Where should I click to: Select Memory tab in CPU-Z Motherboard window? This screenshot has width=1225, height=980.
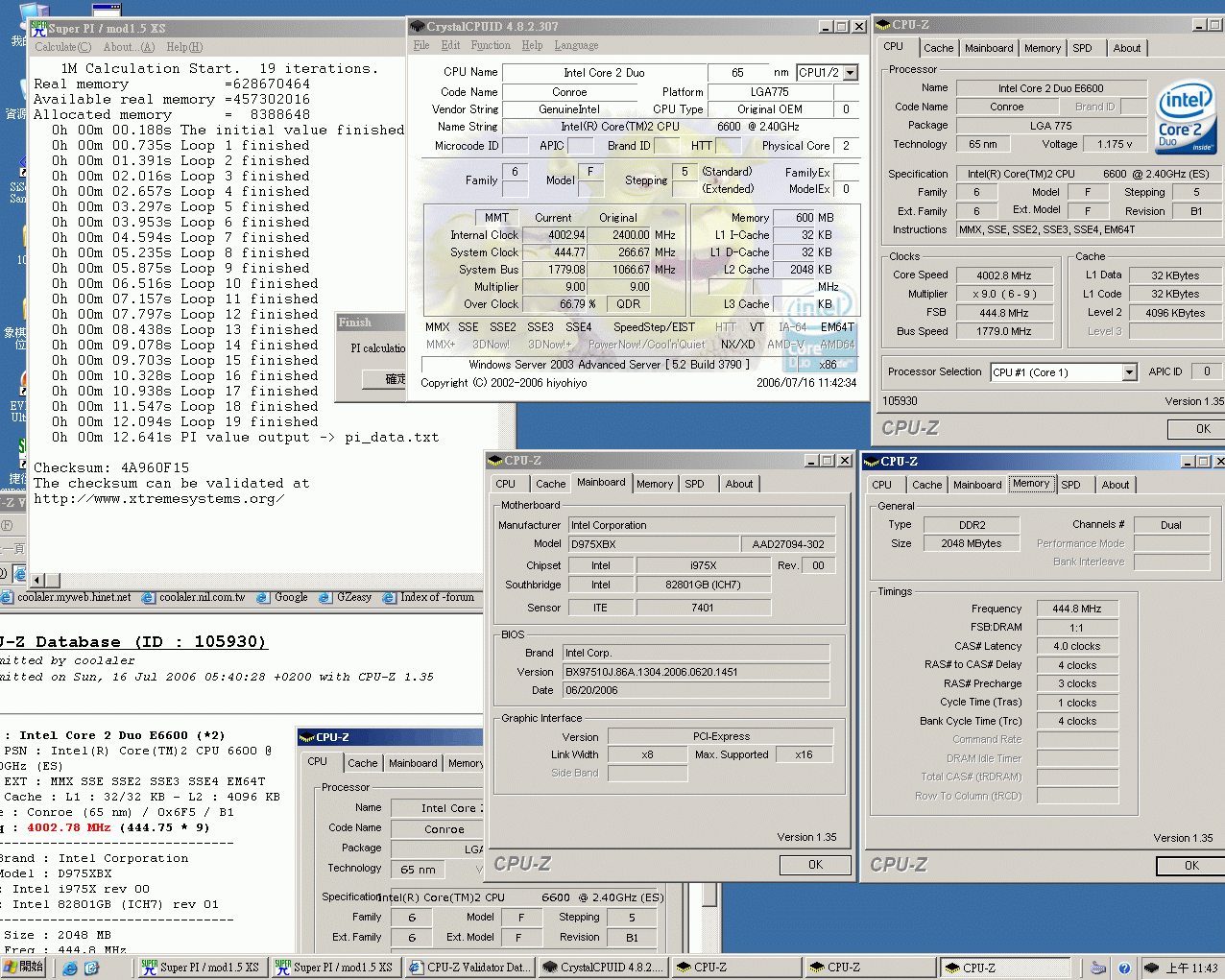[x=655, y=484]
